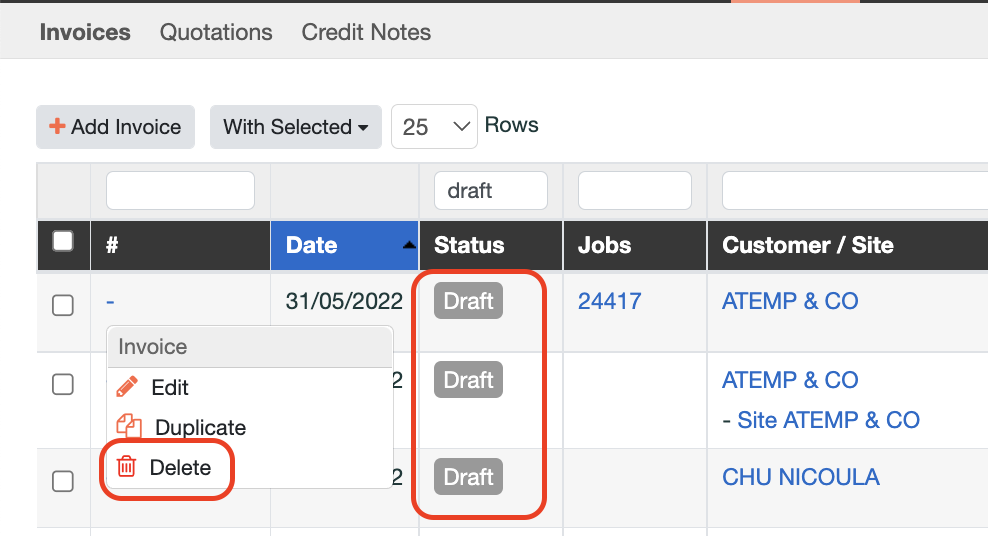
Task: Click the Date column sort arrow
Action: coord(409,245)
